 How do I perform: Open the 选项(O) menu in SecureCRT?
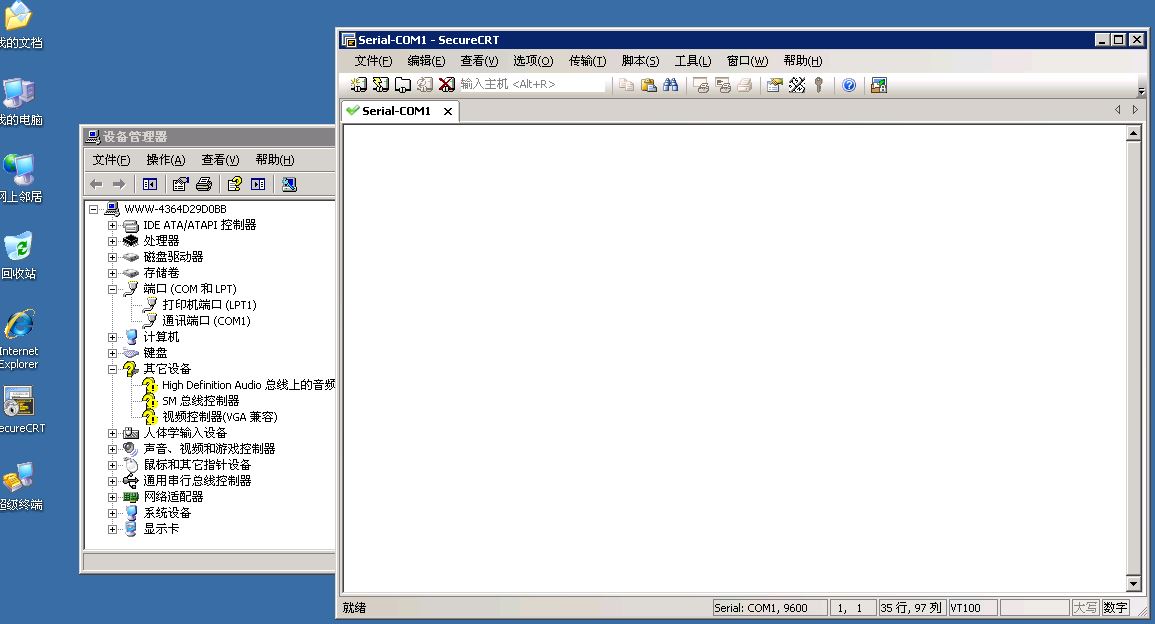pyautogui.click(x=533, y=61)
